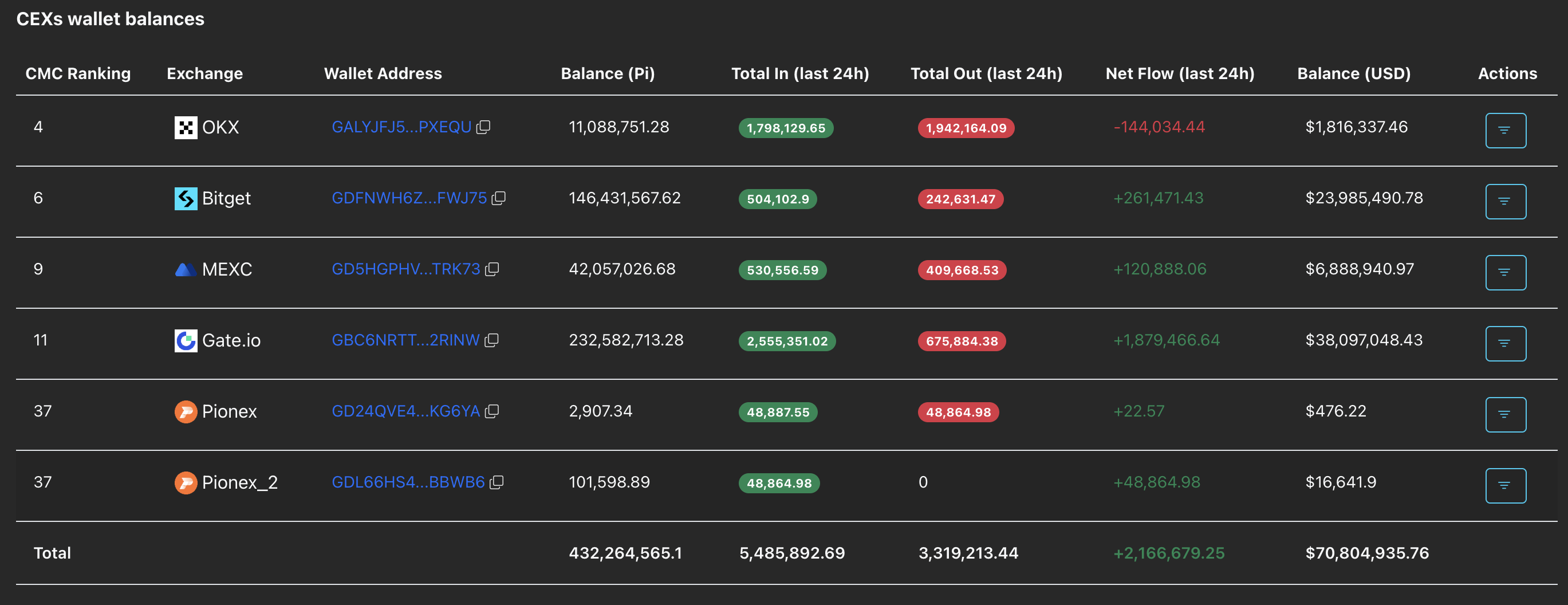
Task: Copy the Bitget wallet address
Action: click(499, 198)
